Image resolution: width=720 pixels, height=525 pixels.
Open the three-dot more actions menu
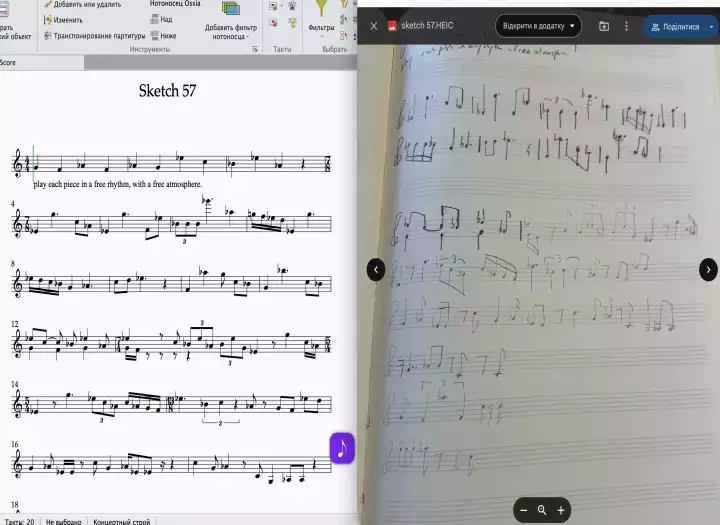(x=627, y=26)
